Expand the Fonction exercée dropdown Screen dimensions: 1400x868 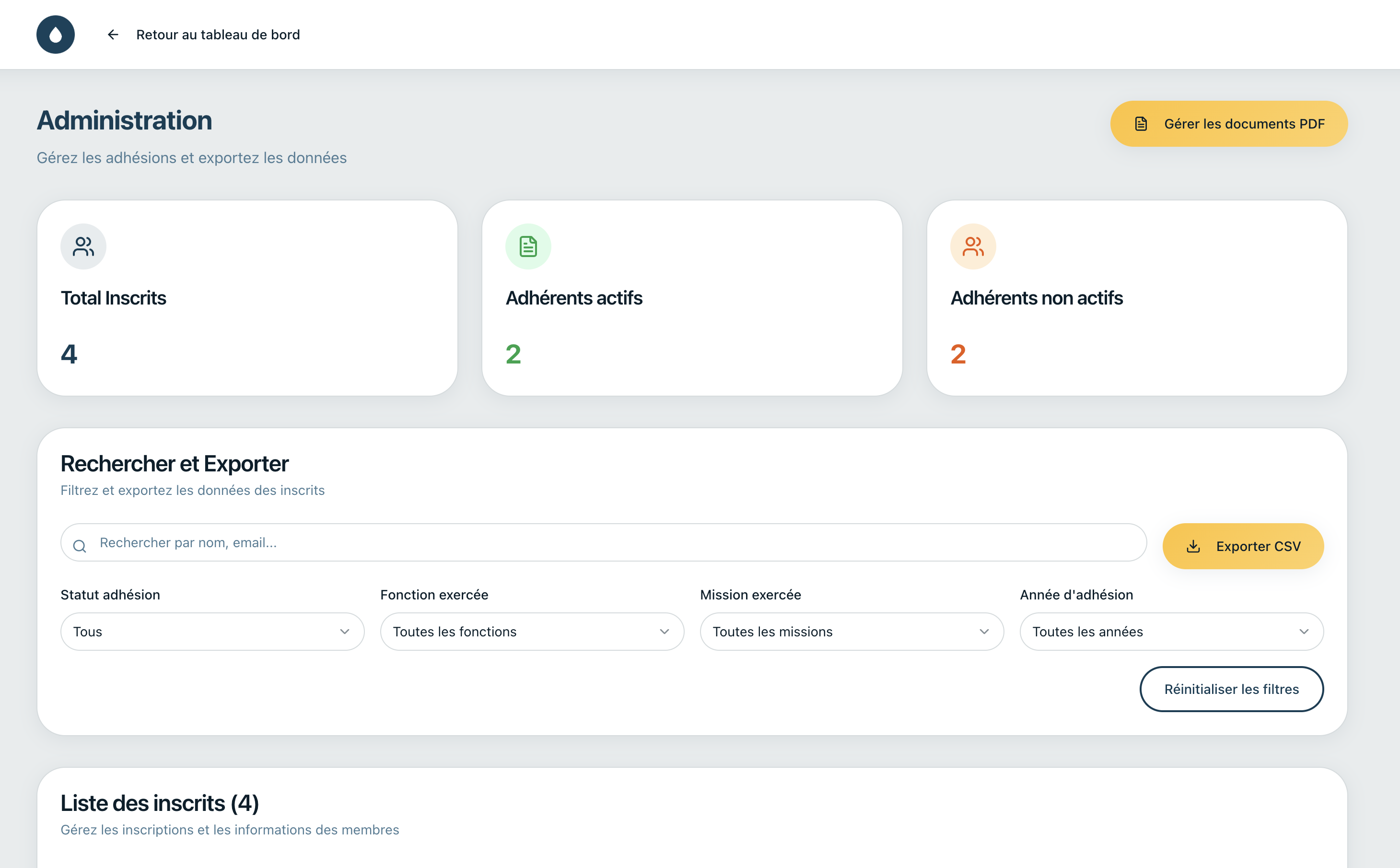point(531,632)
